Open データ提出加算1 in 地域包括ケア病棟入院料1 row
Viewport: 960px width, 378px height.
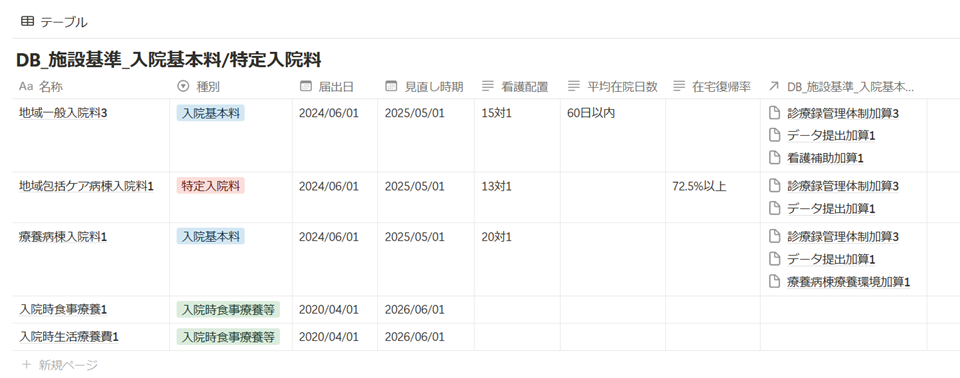tap(831, 208)
